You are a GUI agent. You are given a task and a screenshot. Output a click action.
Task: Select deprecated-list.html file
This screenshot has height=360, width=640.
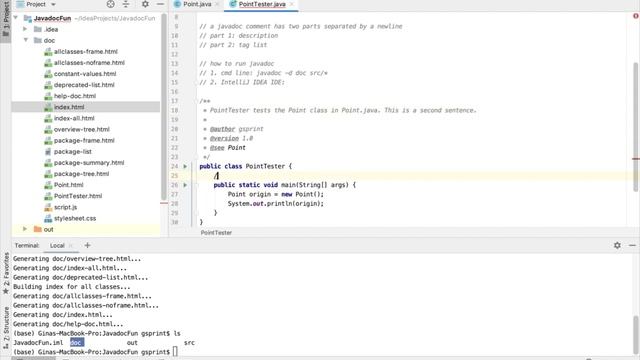coord(84,84)
